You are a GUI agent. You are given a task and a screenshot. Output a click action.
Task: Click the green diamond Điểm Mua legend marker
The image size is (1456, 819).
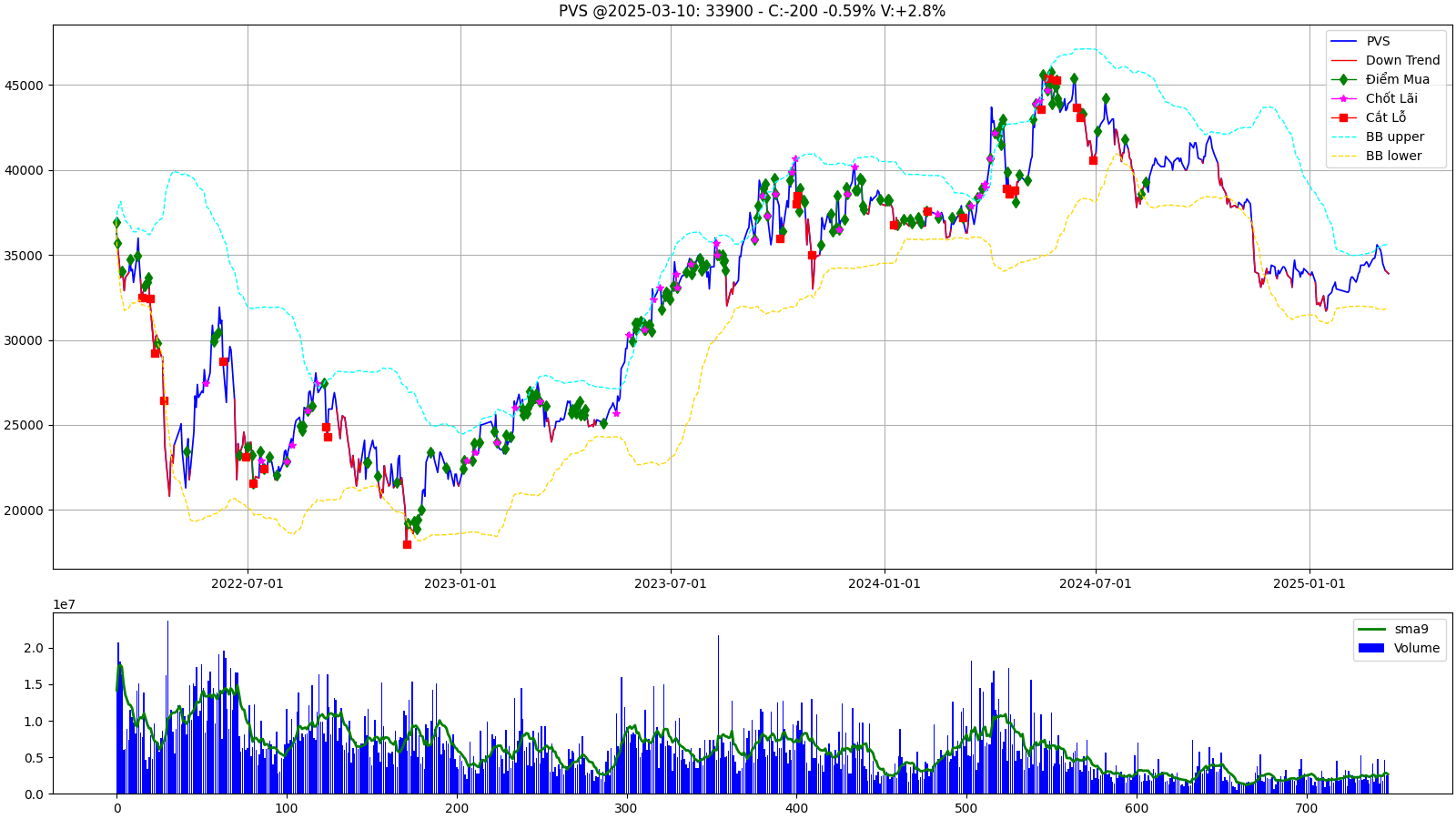coord(1343,79)
